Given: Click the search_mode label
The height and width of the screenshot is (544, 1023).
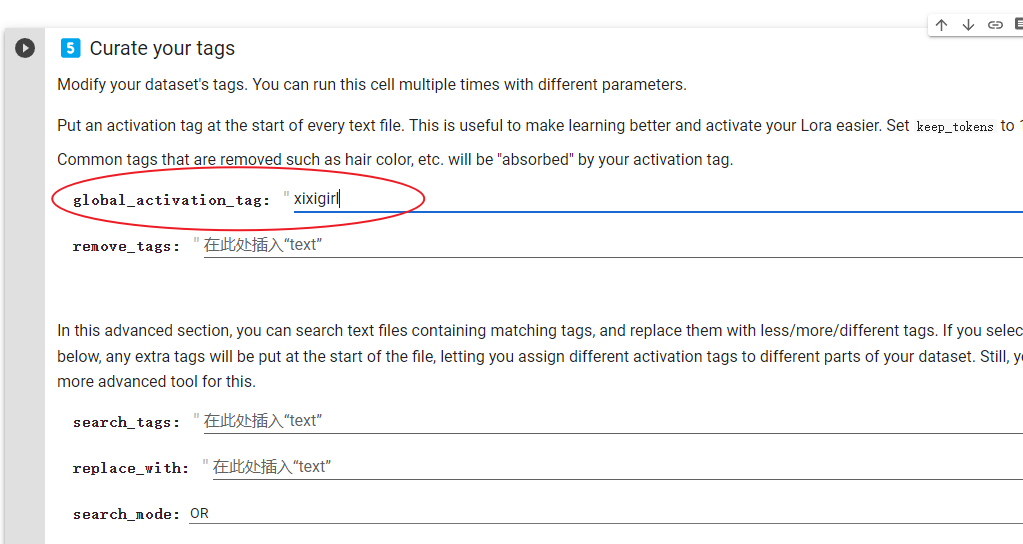Looking at the screenshot, I should pos(127,514).
